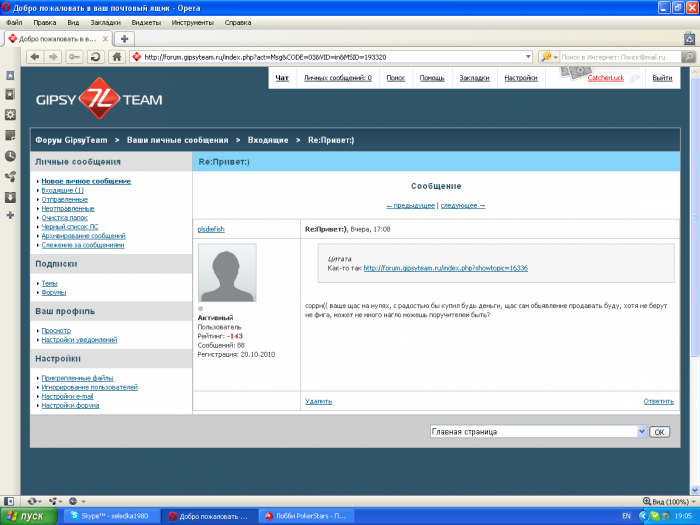This screenshot has height=525, width=700.
Task: Click the Помощь navigation link
Action: pyautogui.click(x=432, y=78)
